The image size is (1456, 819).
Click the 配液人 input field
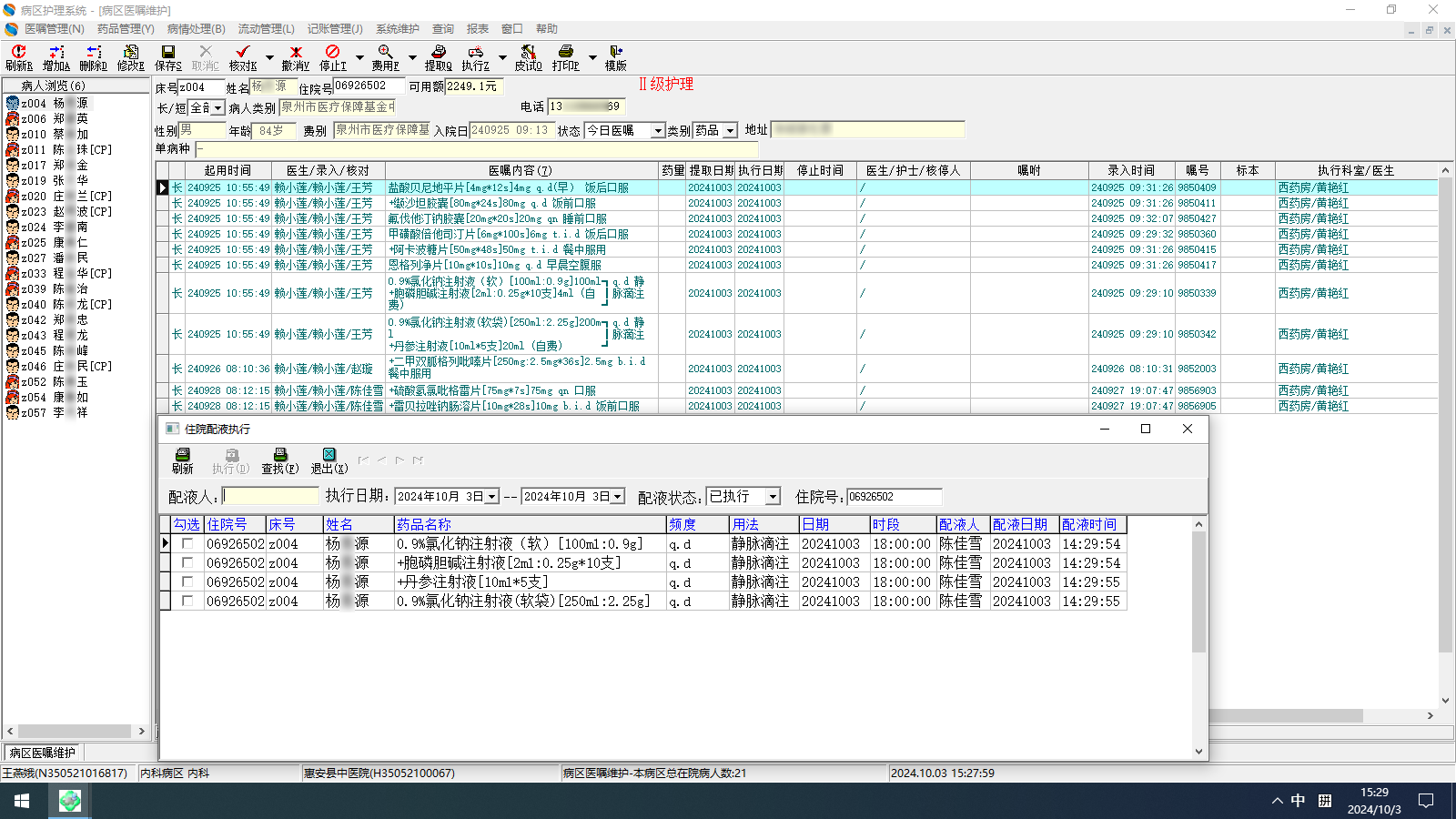coord(271,496)
